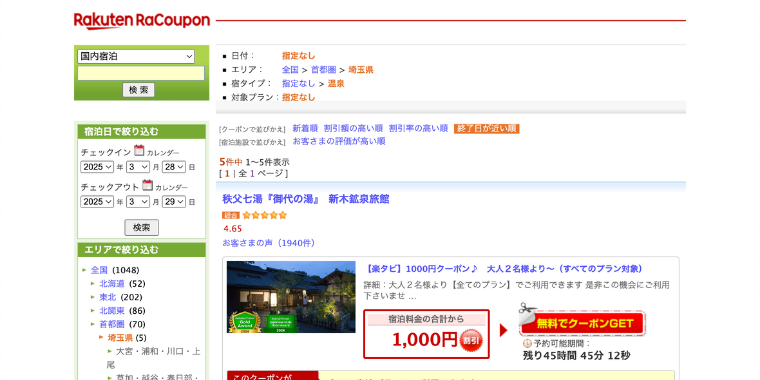This screenshot has width=760, height=380.
Task: Click the Rakuten RaCoupon logo
Action: pos(142,21)
